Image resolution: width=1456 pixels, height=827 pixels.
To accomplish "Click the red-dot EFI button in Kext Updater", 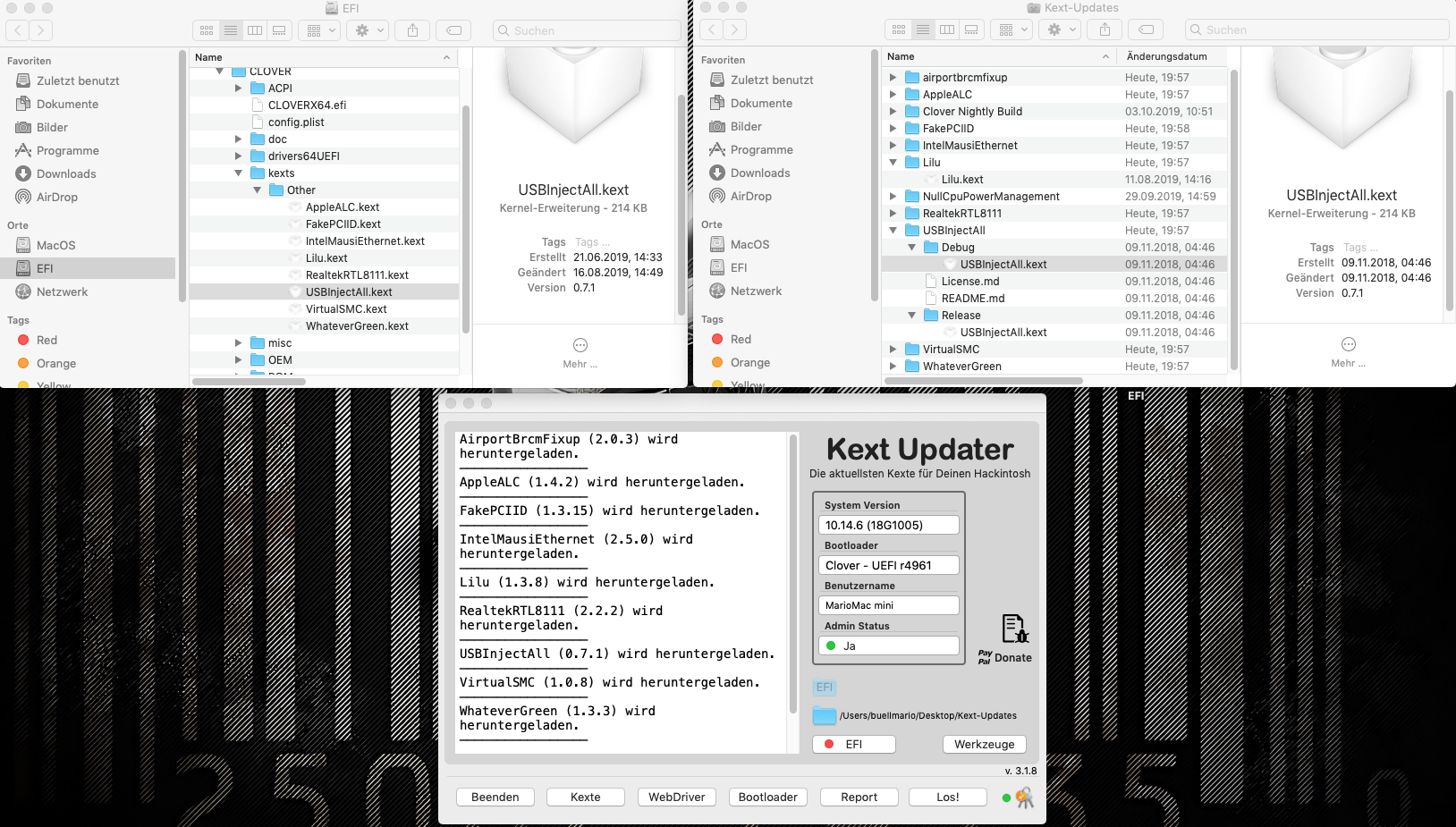I will (x=854, y=745).
